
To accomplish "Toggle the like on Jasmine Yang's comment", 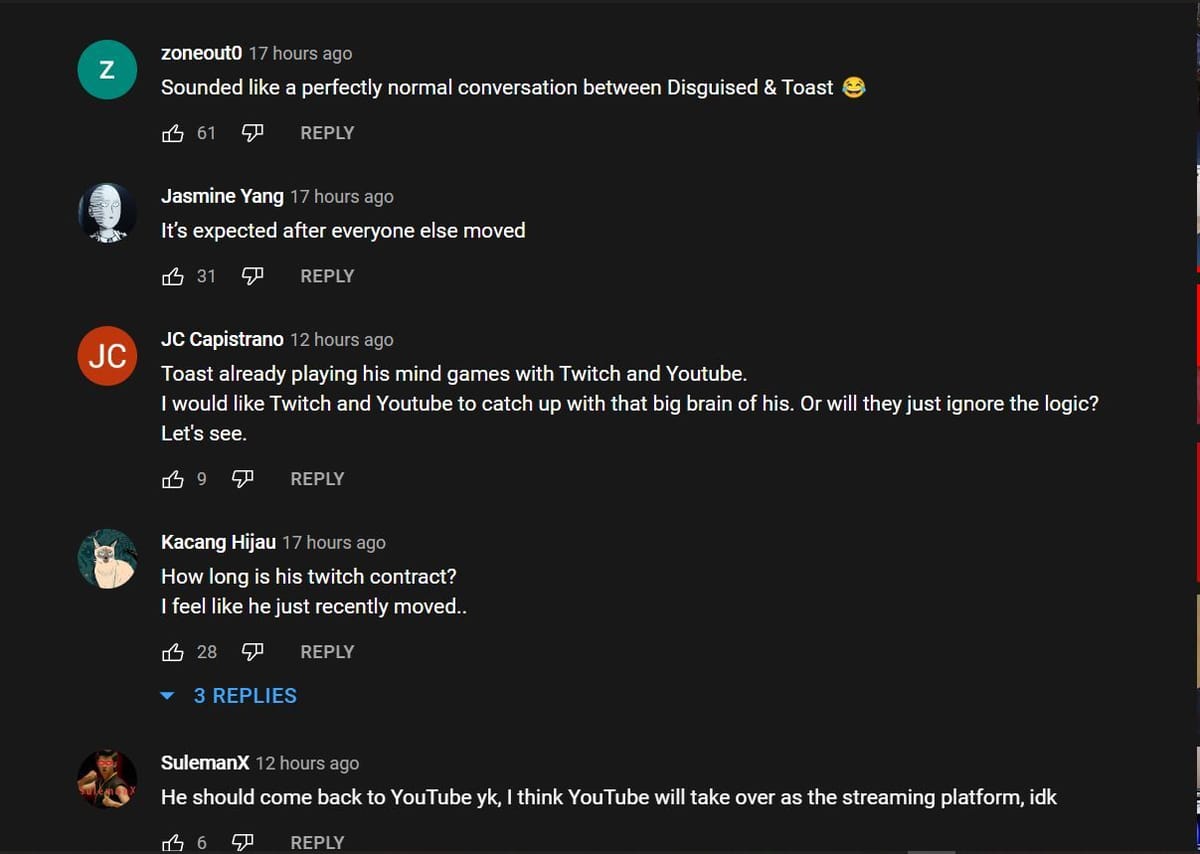I will click(x=173, y=276).
